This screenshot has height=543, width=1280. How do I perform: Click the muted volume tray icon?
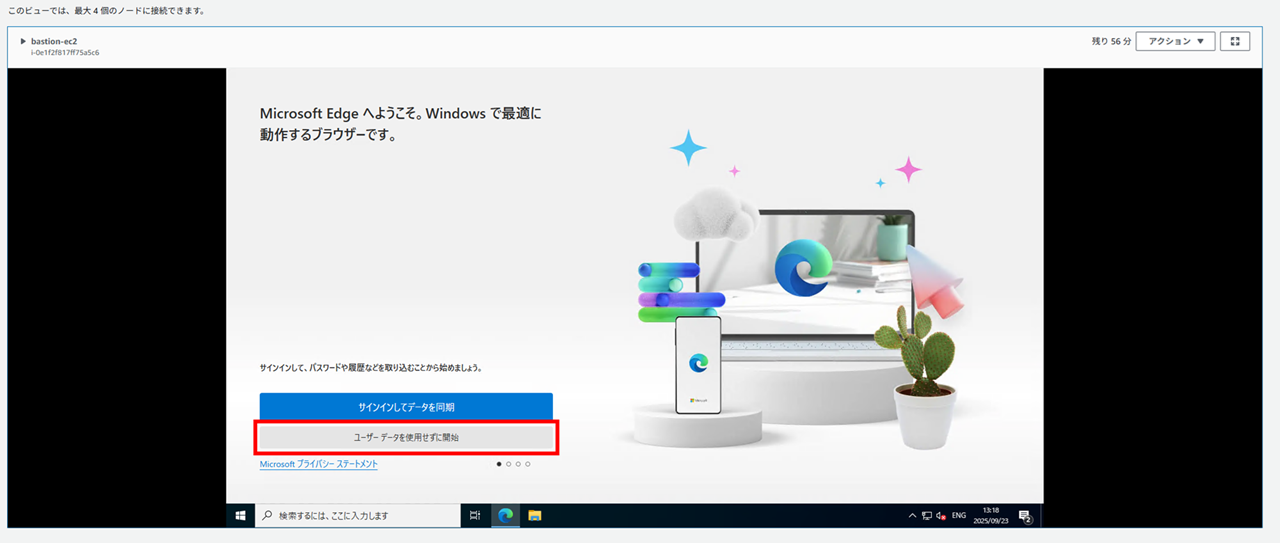click(x=941, y=516)
